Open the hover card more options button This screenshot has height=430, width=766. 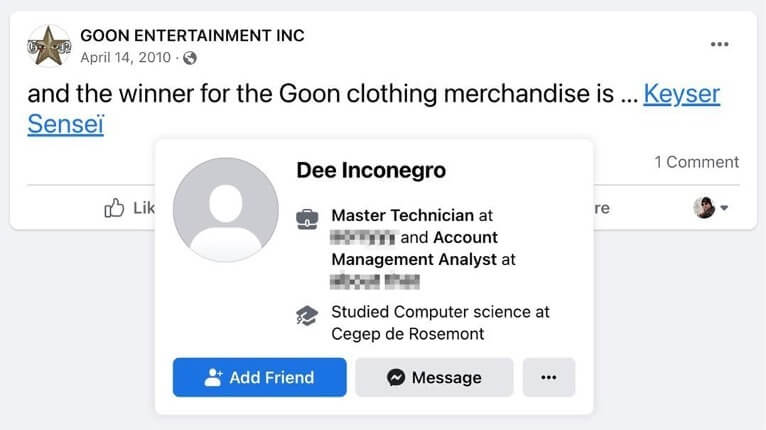[549, 377]
